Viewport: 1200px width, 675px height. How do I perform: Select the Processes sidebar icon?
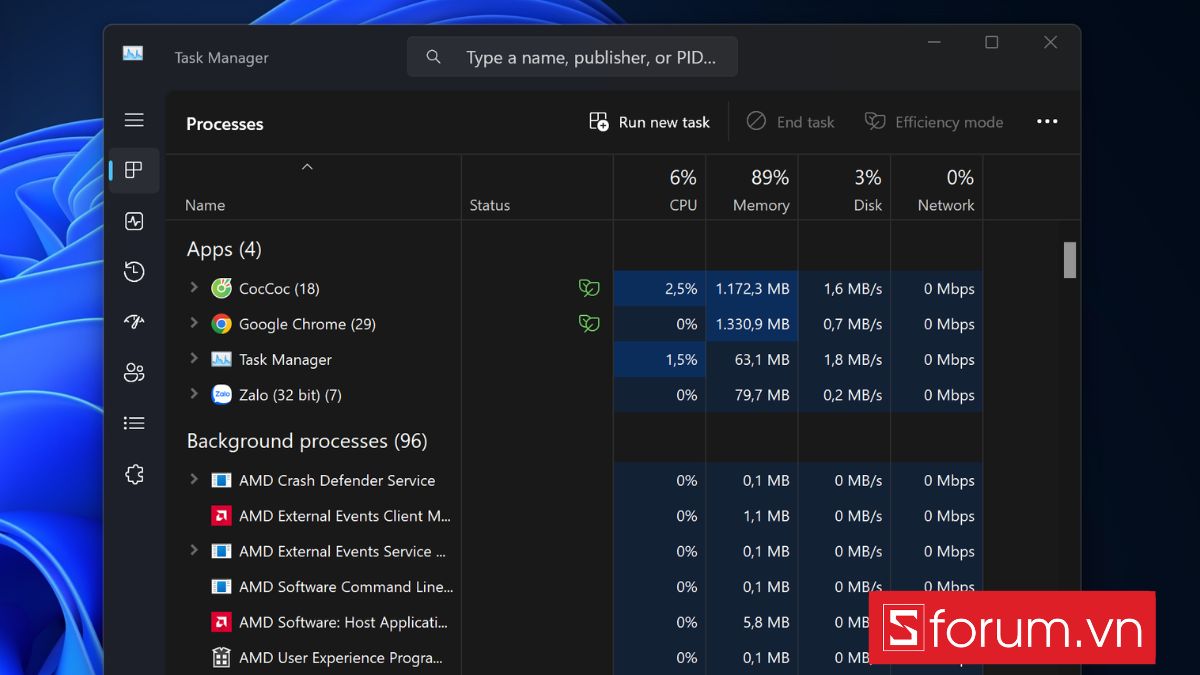tap(134, 170)
